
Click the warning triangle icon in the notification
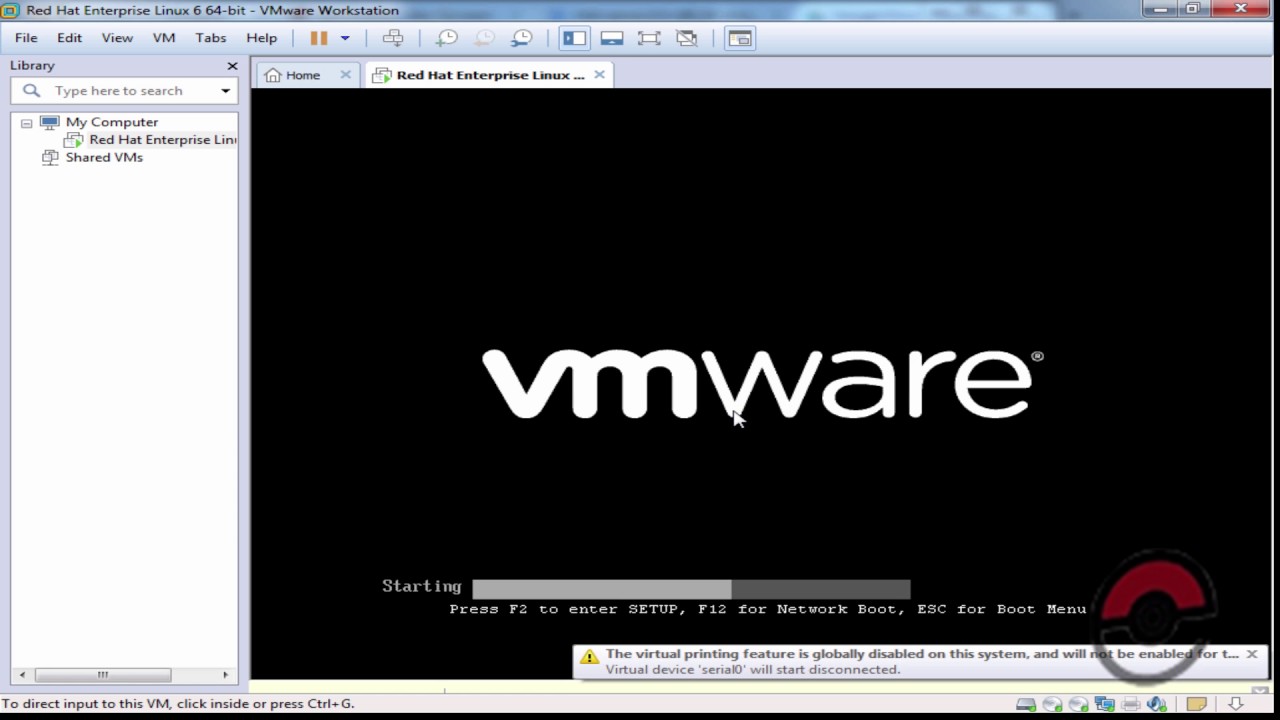coord(589,657)
